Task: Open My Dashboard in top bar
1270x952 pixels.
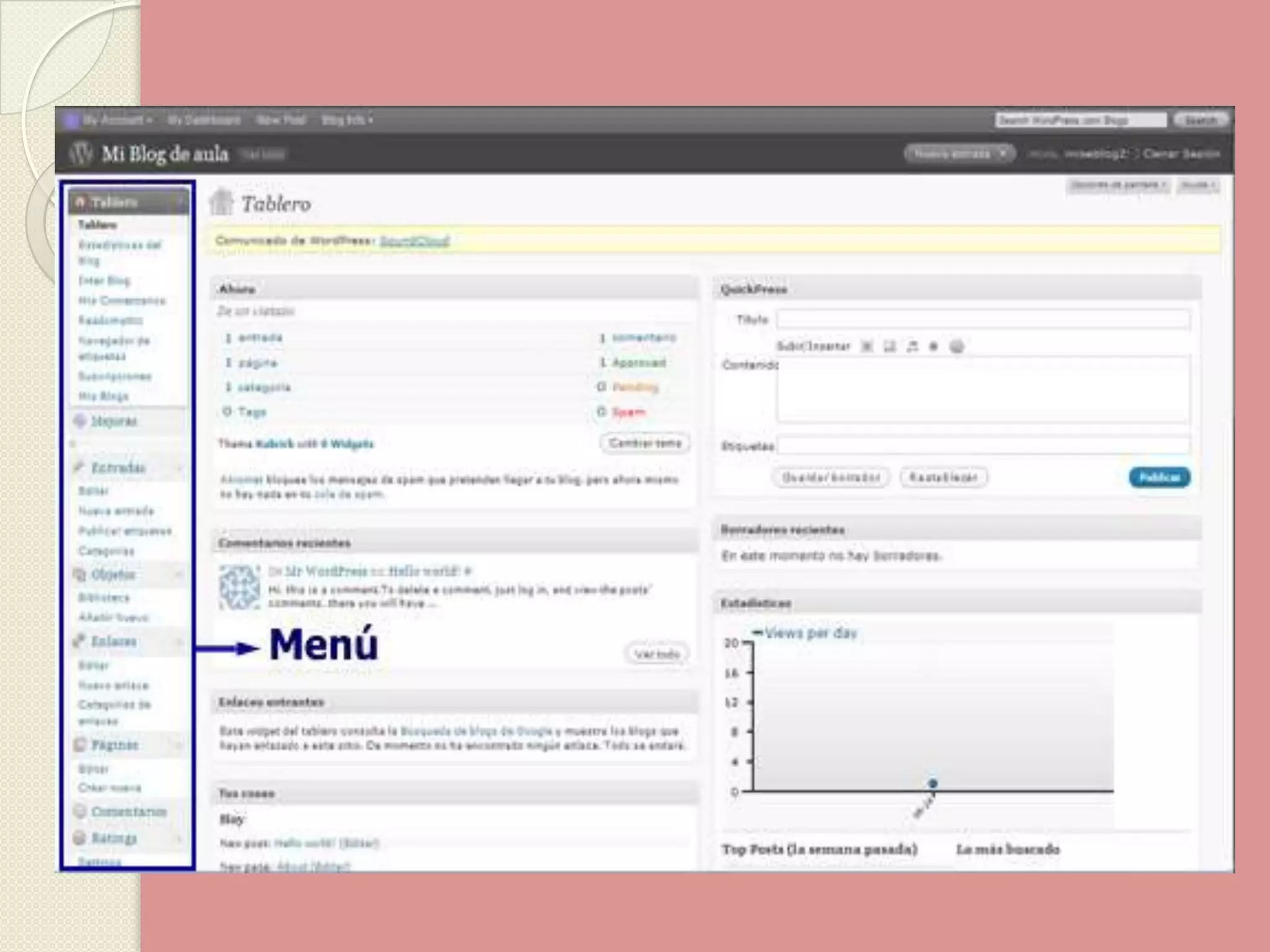Action: tap(204, 120)
